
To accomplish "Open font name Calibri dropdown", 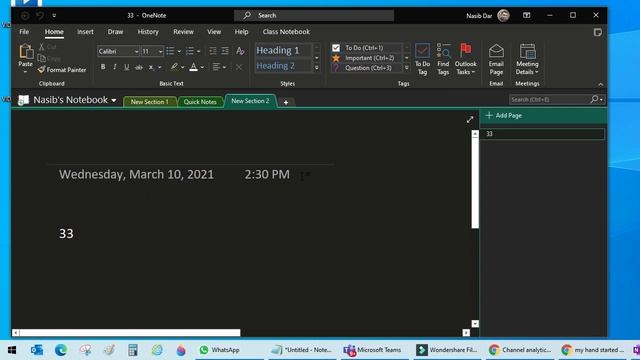I will pos(136,51).
